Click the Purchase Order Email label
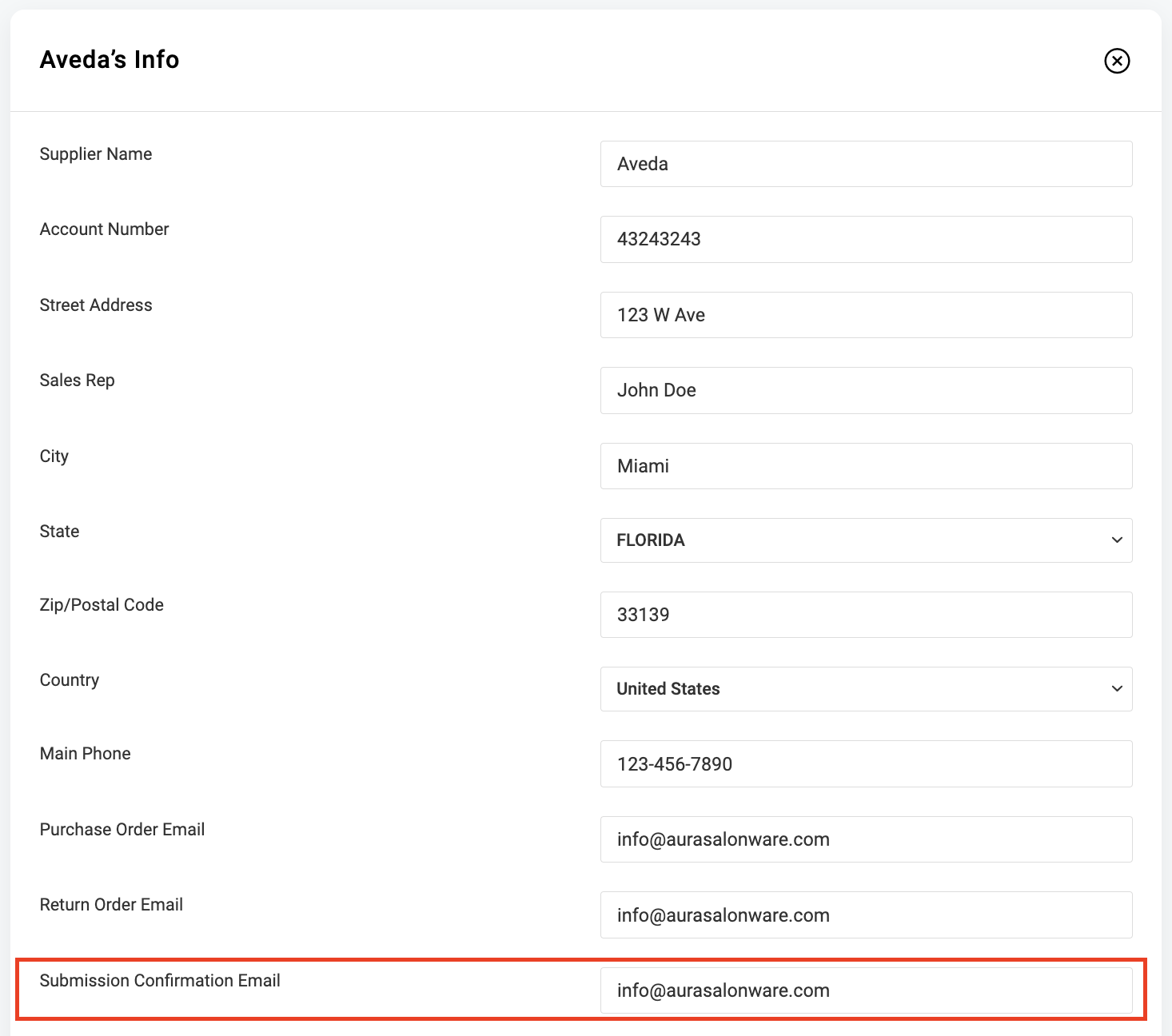 122,830
